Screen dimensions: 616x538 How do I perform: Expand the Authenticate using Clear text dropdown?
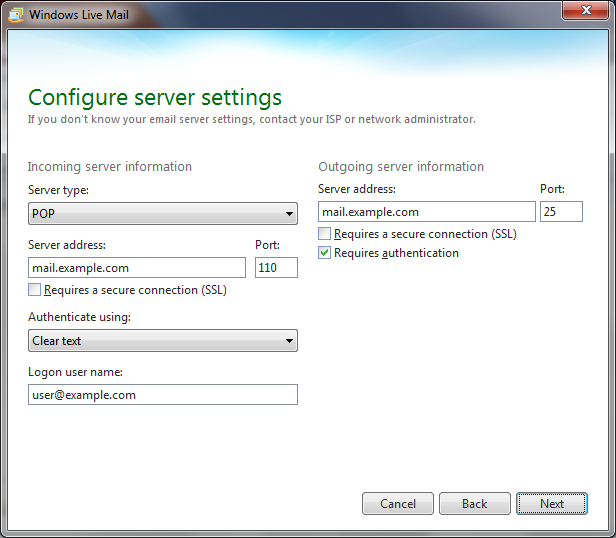tap(163, 341)
